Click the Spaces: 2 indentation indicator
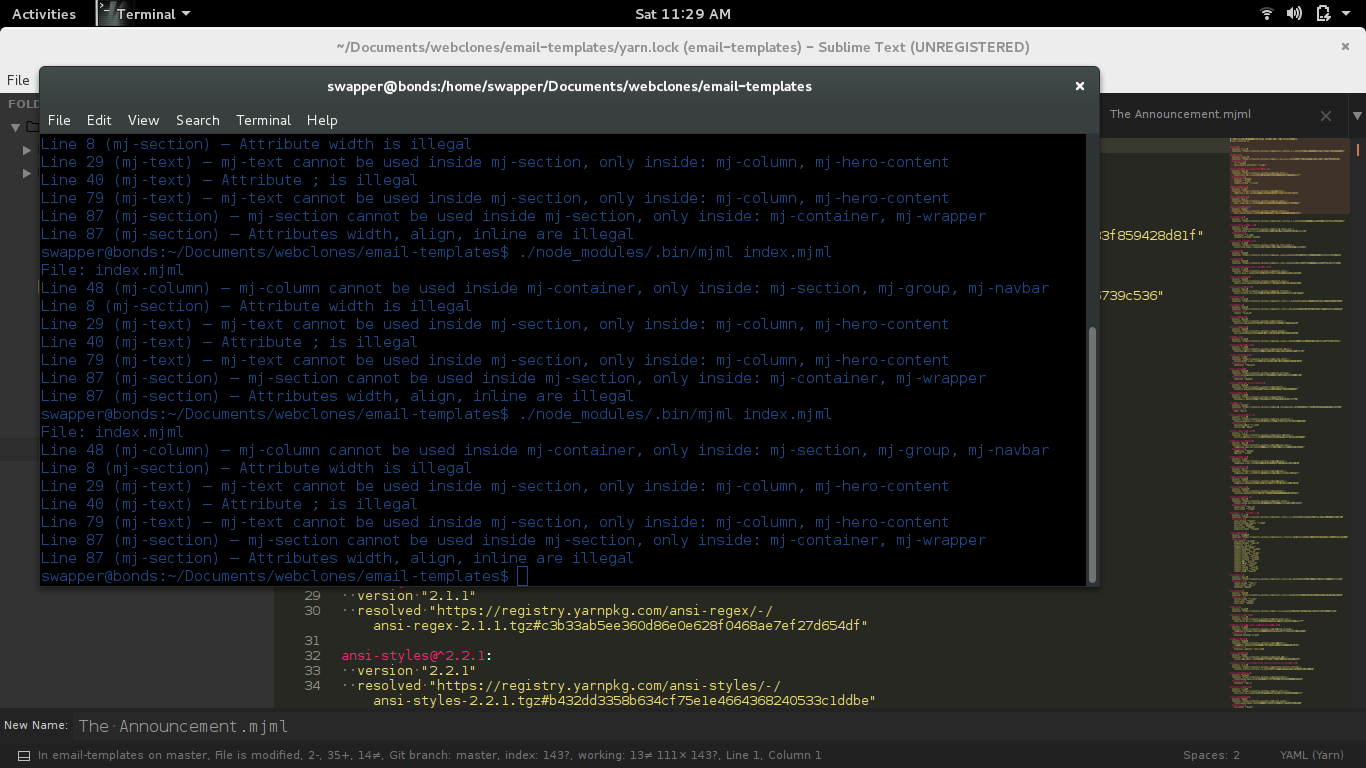This screenshot has height=768, width=1366. point(1211,755)
